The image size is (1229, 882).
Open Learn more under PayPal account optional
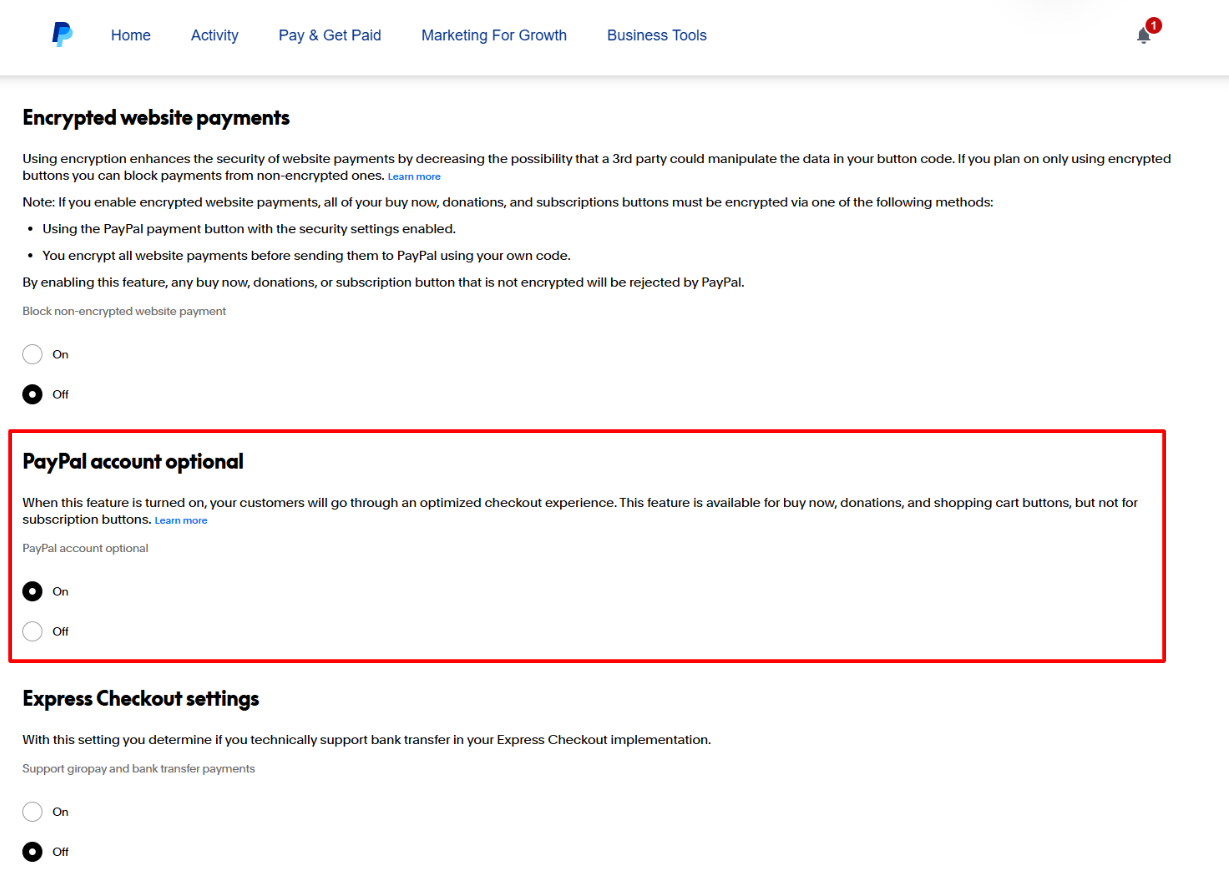pyautogui.click(x=181, y=521)
